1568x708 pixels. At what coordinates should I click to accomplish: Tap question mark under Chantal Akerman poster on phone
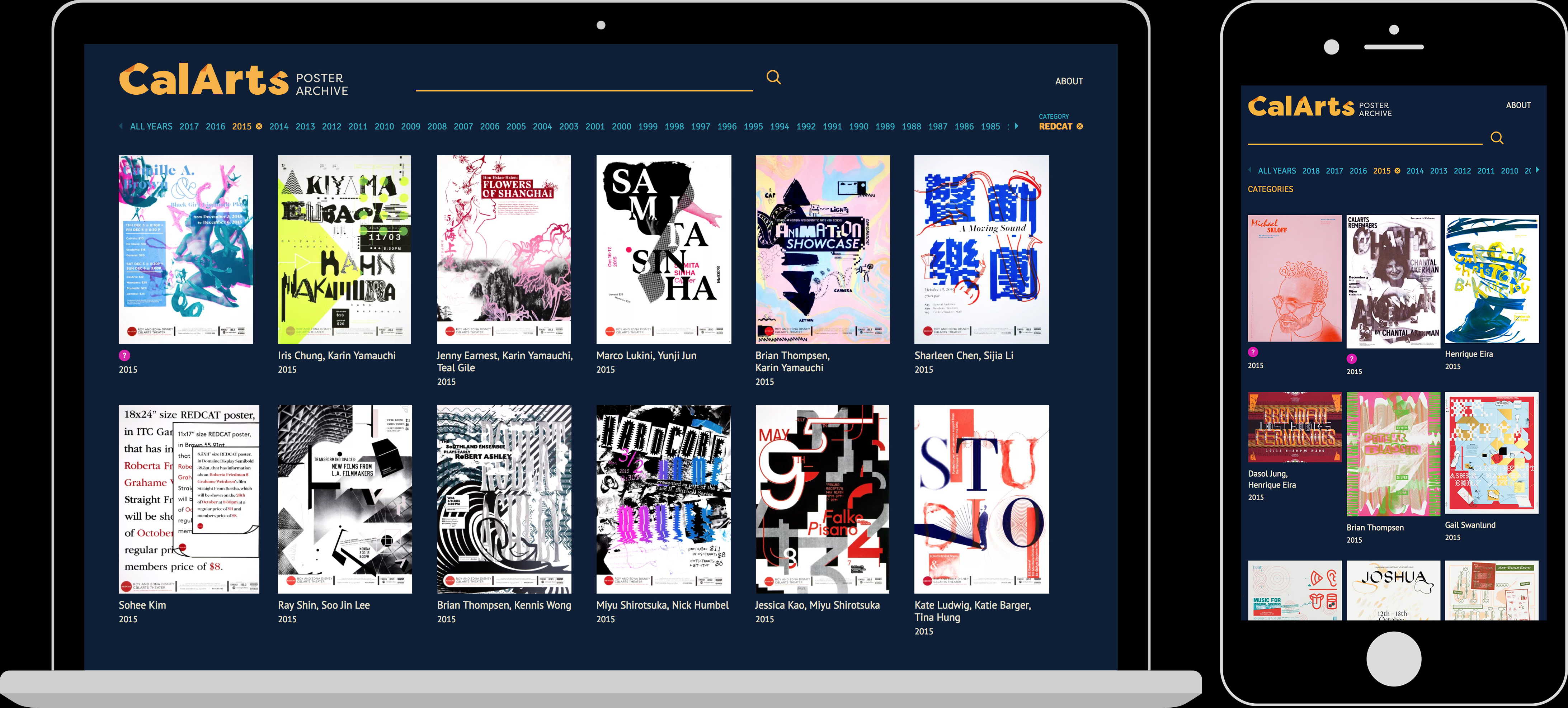(1351, 359)
